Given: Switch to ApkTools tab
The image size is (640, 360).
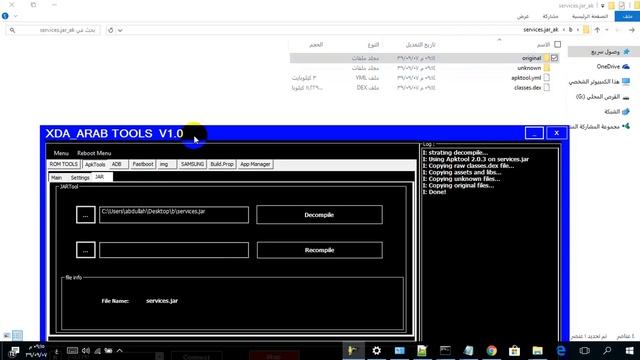Looking at the screenshot, I should point(95,164).
